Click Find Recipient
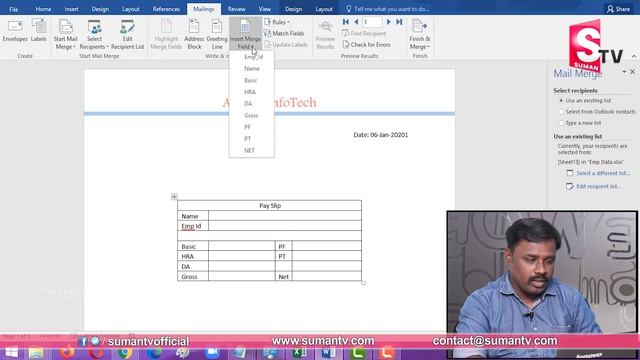 (x=364, y=33)
